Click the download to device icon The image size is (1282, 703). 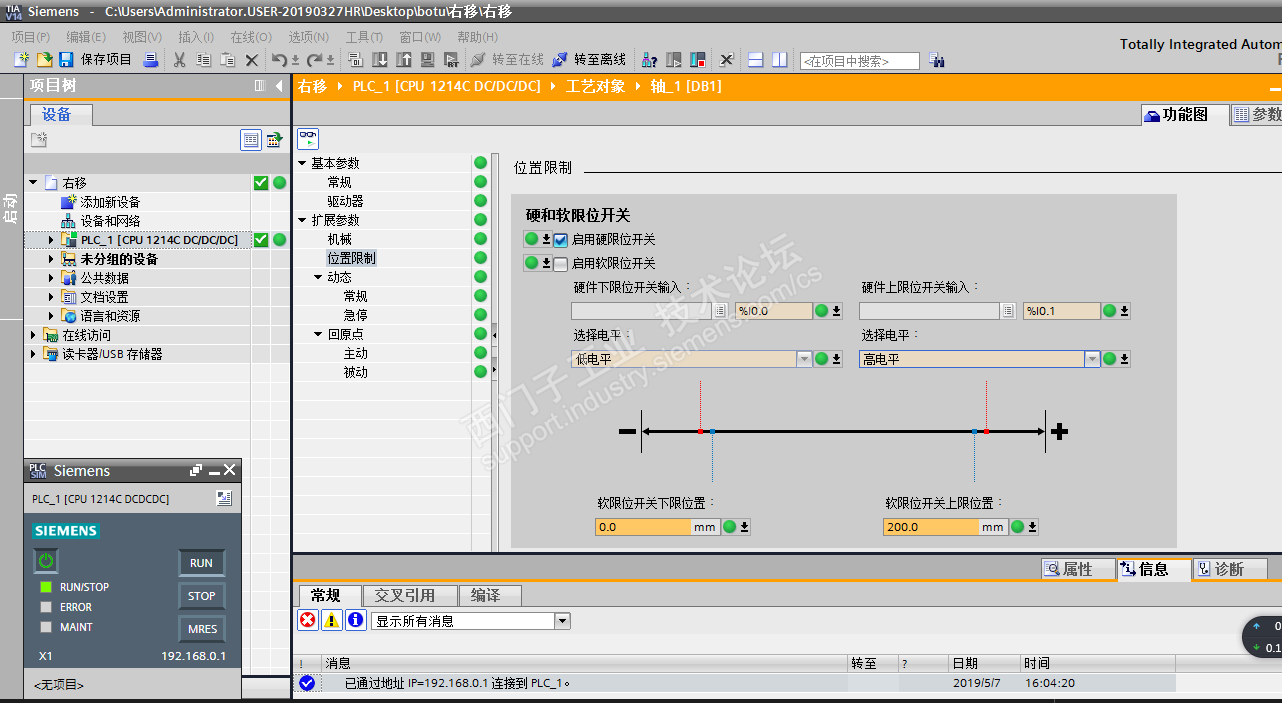coord(380,60)
